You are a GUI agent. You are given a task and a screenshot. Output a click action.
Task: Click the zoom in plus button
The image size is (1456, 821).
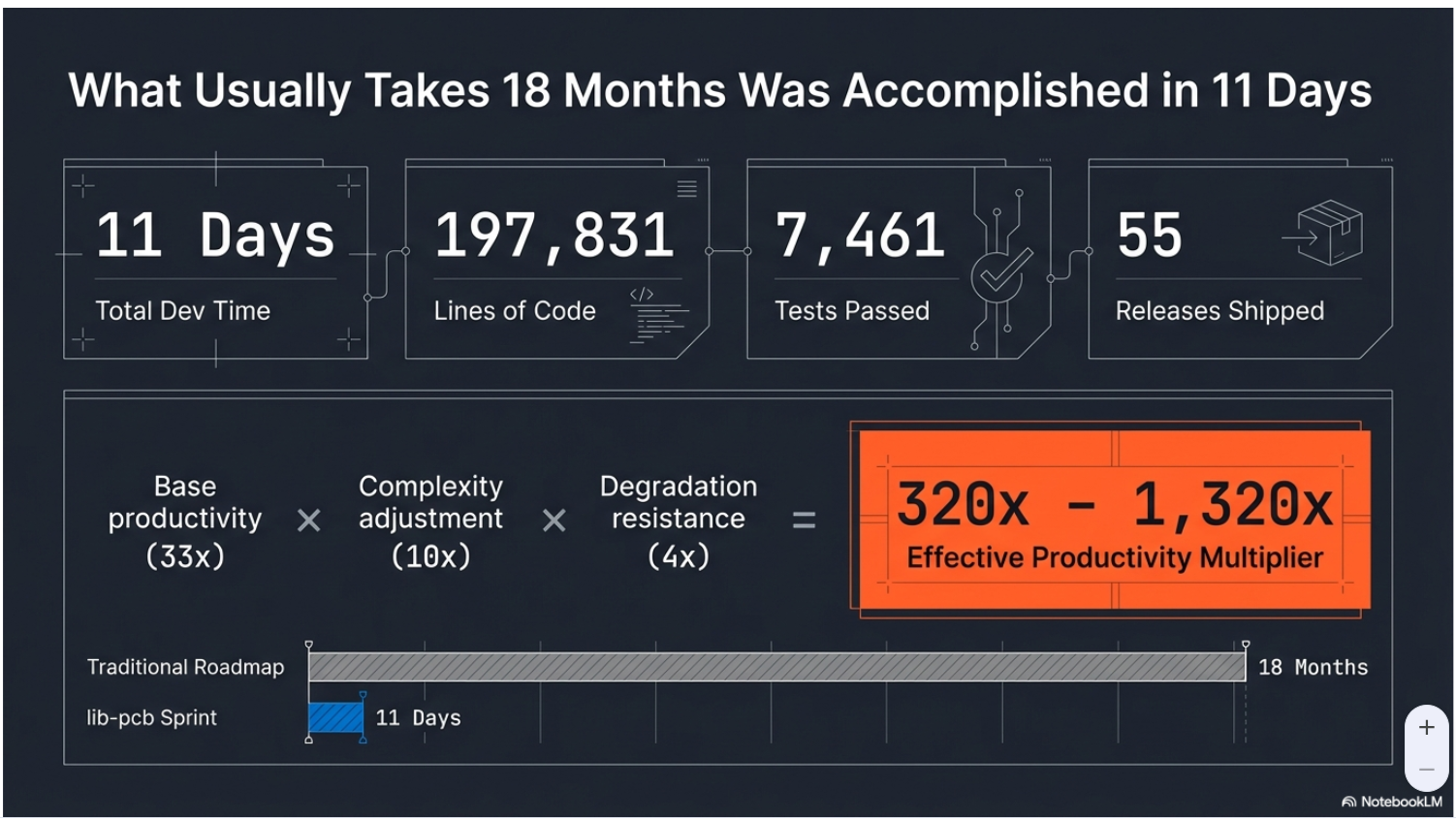tap(1427, 727)
